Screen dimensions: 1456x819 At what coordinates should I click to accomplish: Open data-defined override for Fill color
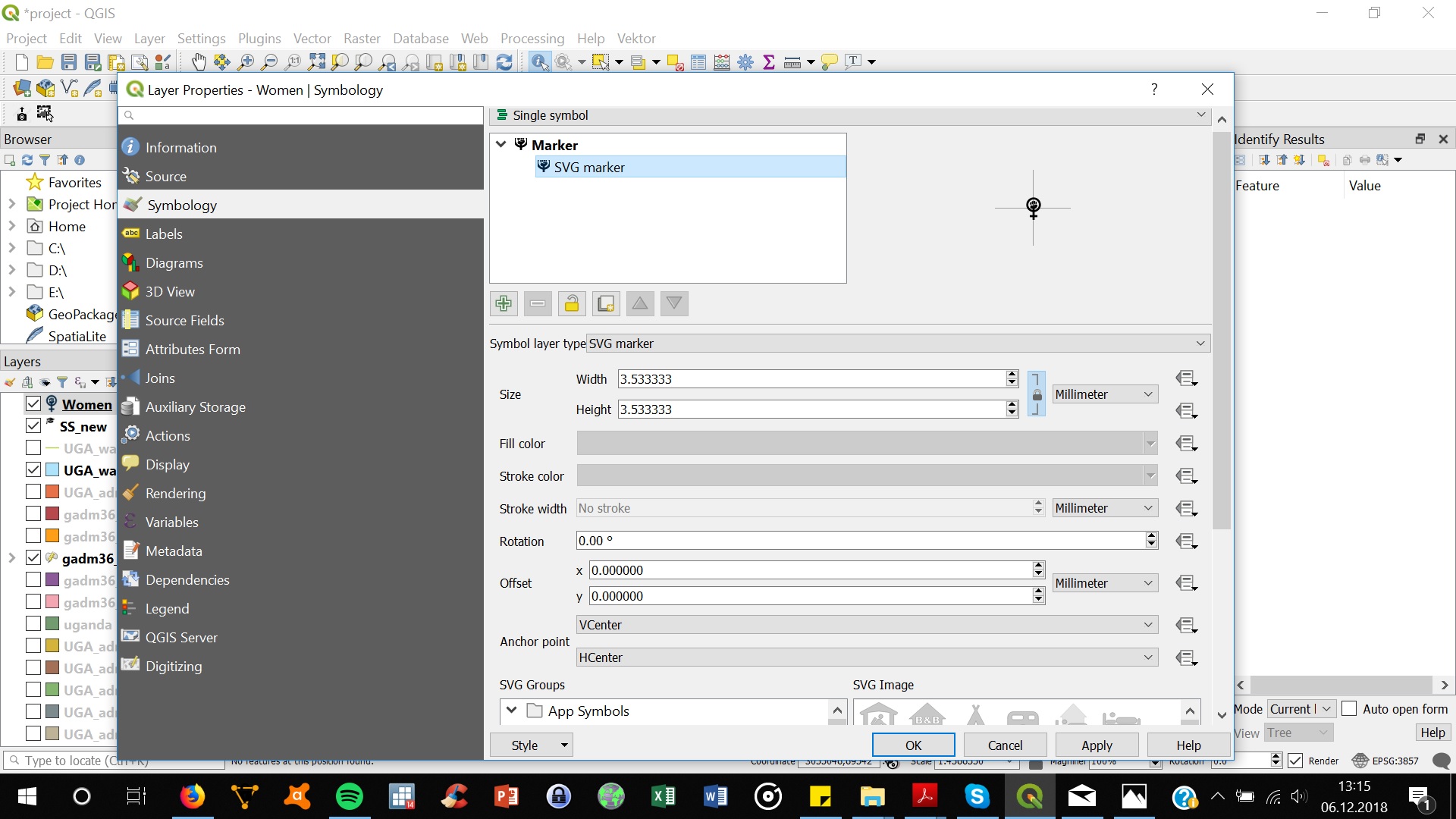coord(1186,444)
